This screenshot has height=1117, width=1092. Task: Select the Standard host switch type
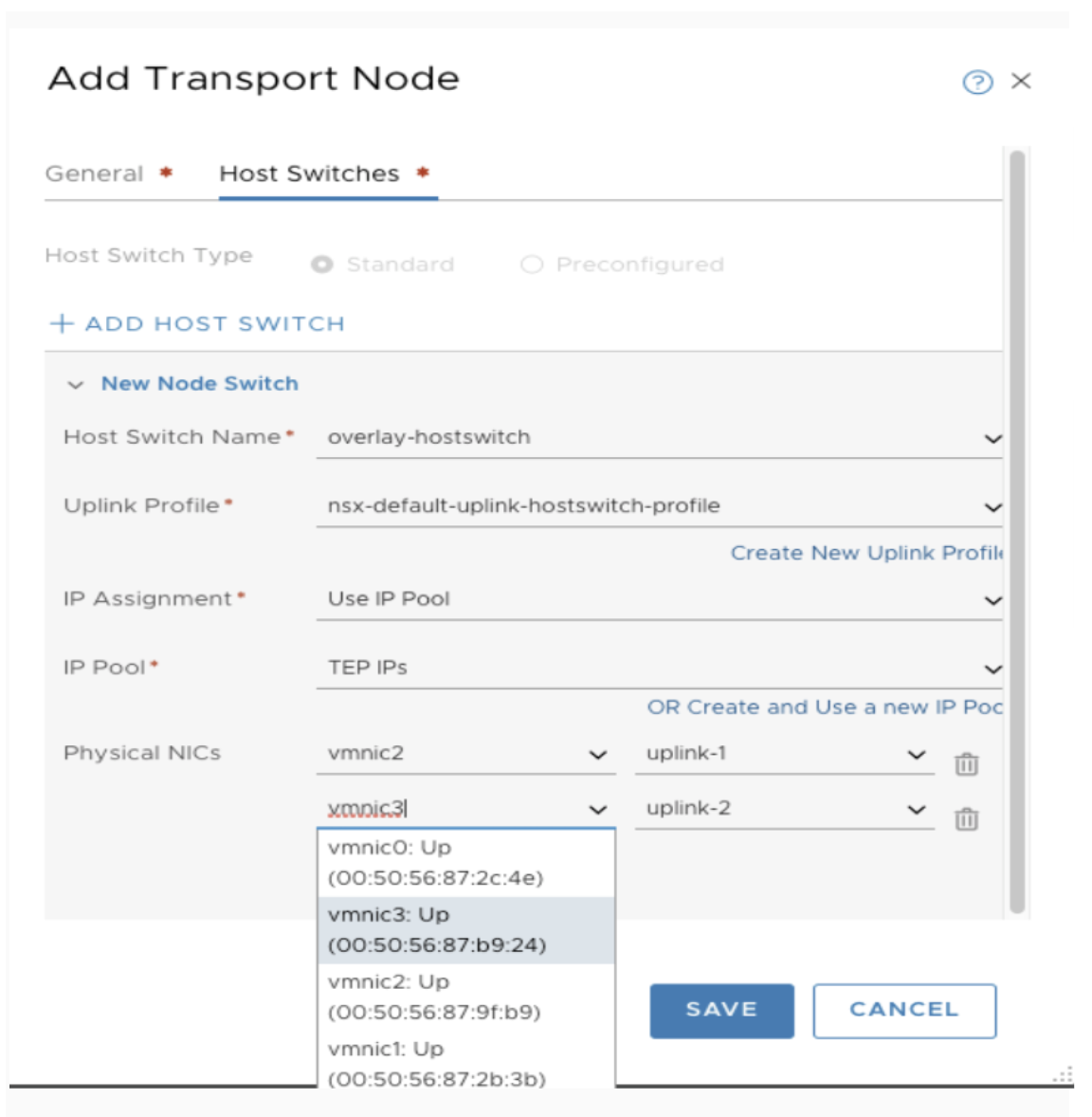click(322, 265)
